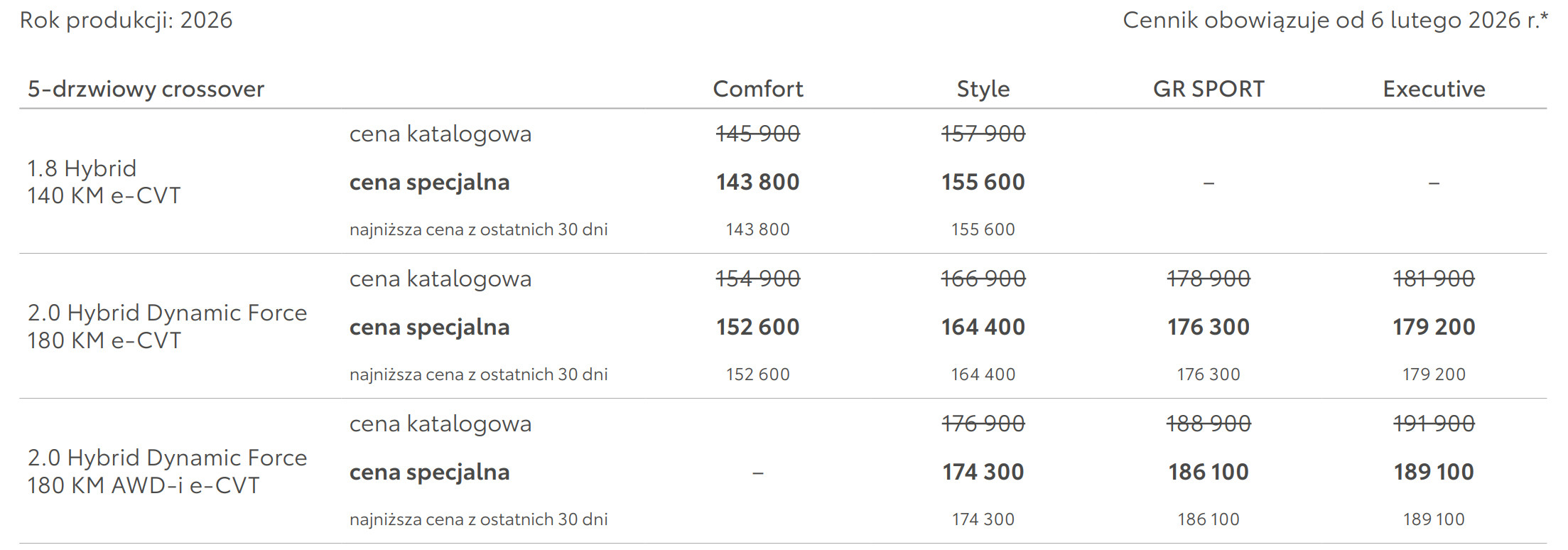Click bold Executive price 179 200
Viewport: 1568px width, 550px height.
coord(1434,327)
